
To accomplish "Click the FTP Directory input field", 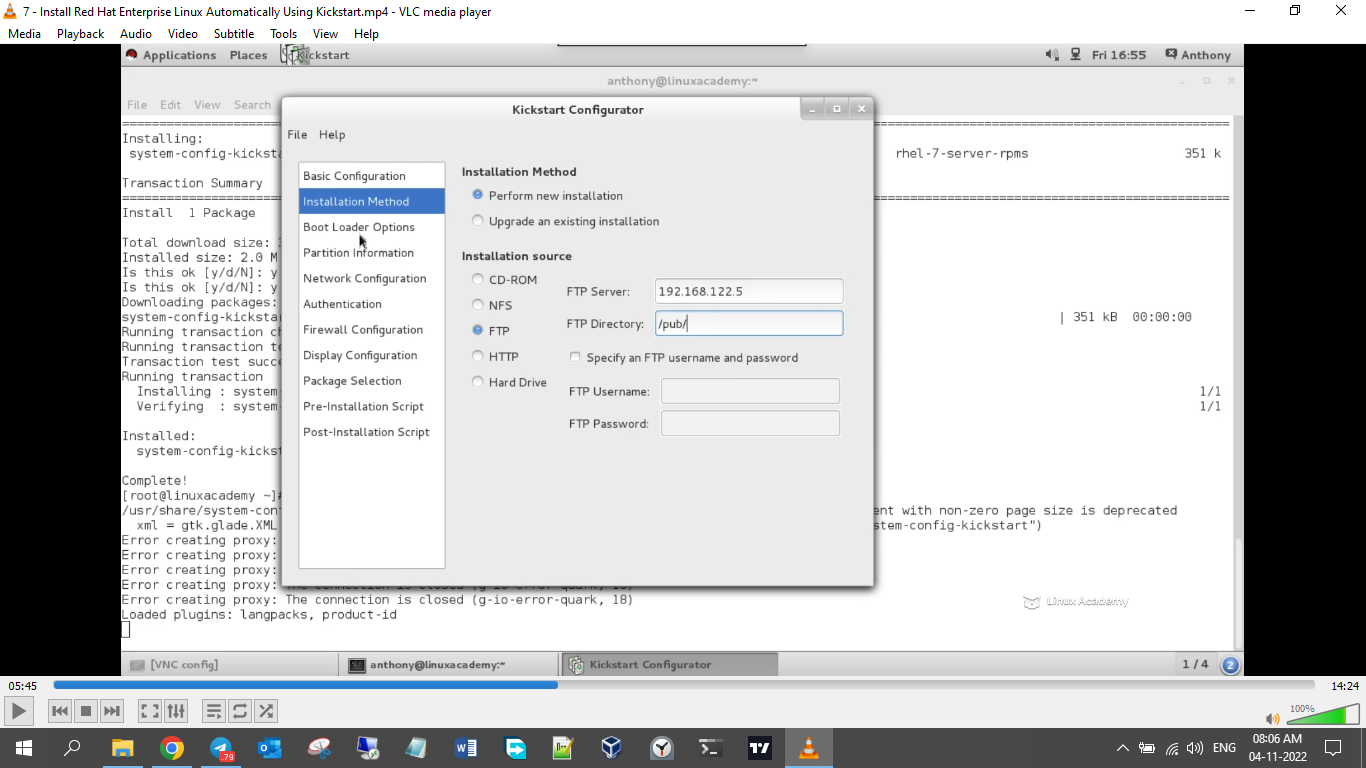I will [x=749, y=323].
